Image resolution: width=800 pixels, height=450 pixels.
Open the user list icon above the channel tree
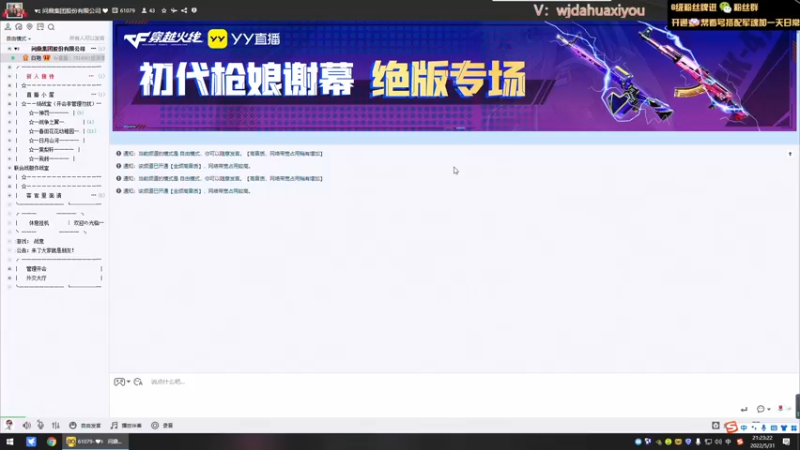coord(8,27)
